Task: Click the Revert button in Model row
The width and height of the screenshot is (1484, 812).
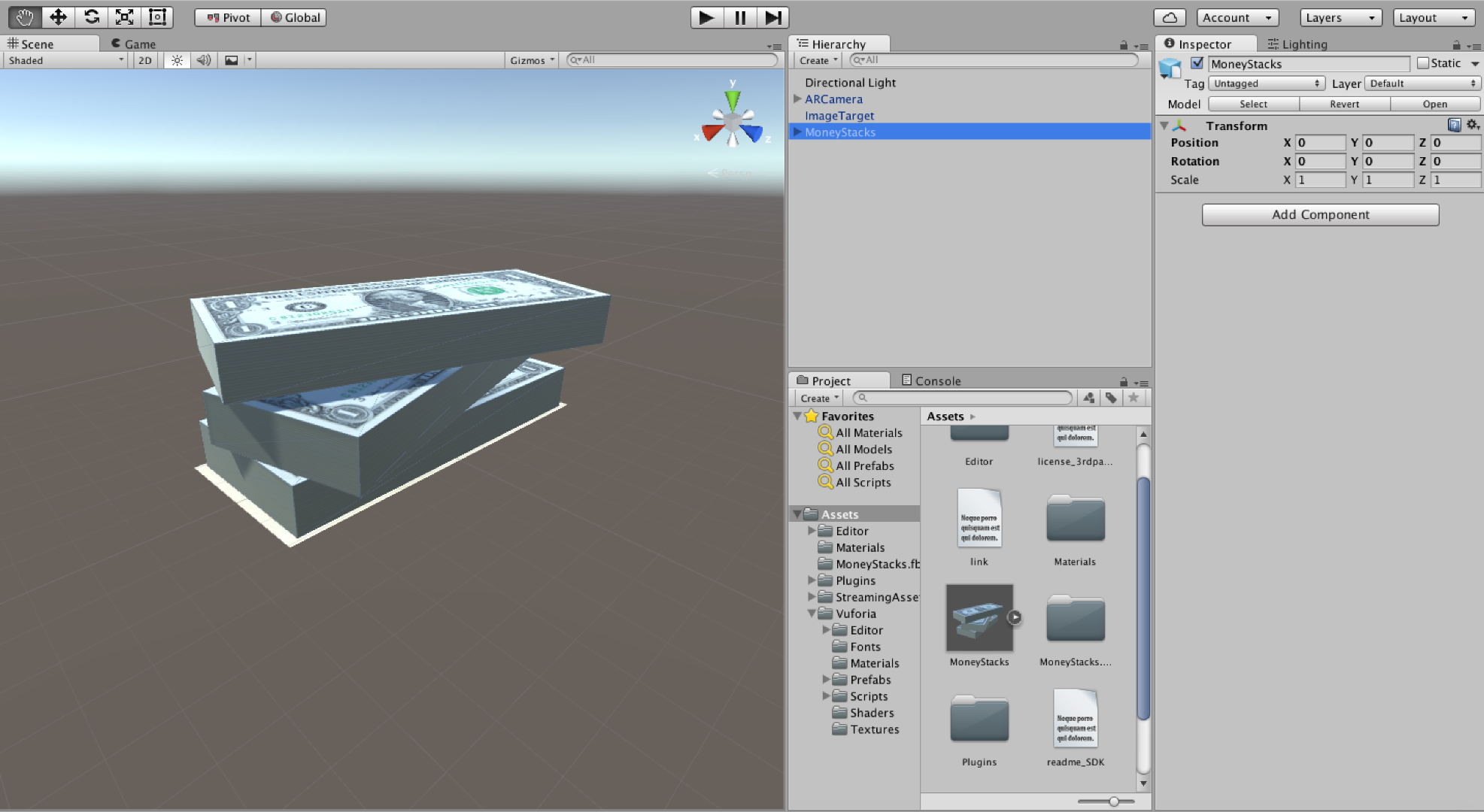Action: 1345,104
